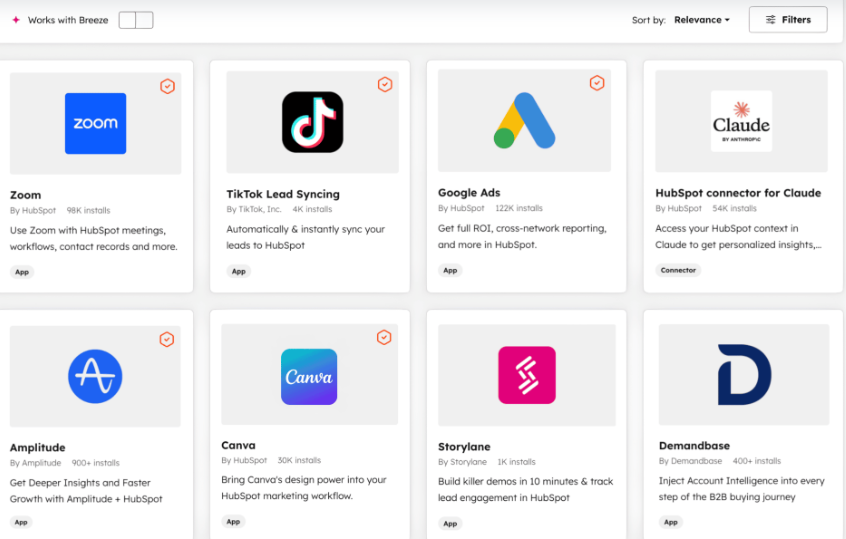
Task: Click '98K installs' on Zoom card
Action: click(x=88, y=210)
